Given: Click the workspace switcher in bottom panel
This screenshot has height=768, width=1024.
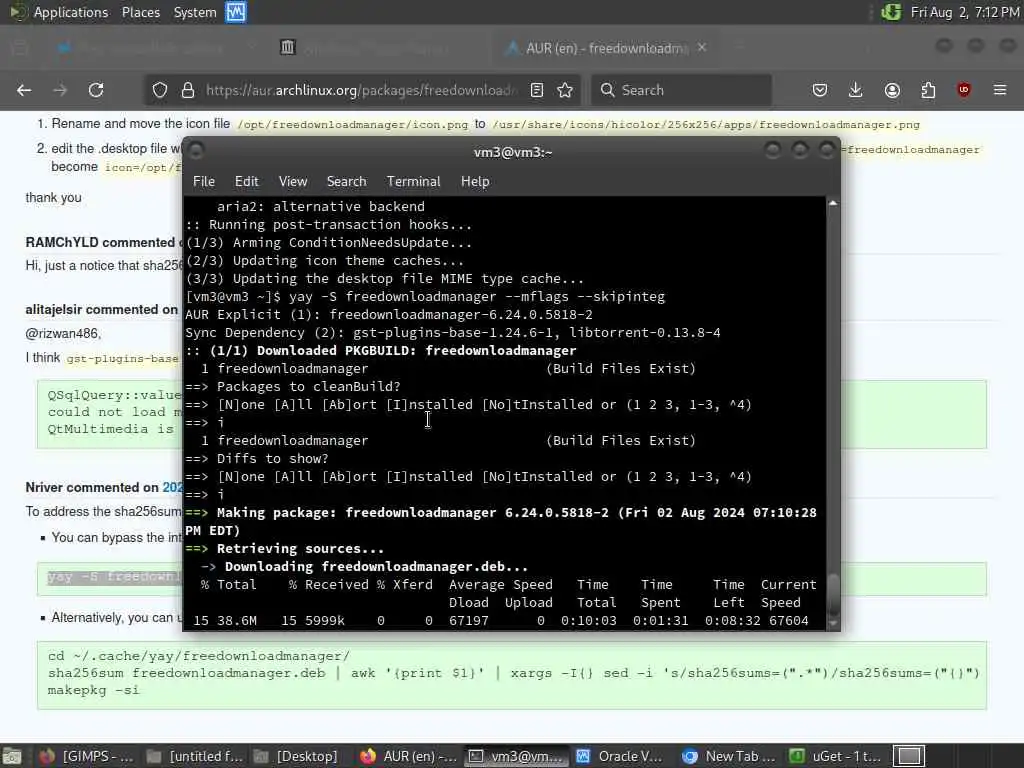Looking at the screenshot, I should (909, 756).
